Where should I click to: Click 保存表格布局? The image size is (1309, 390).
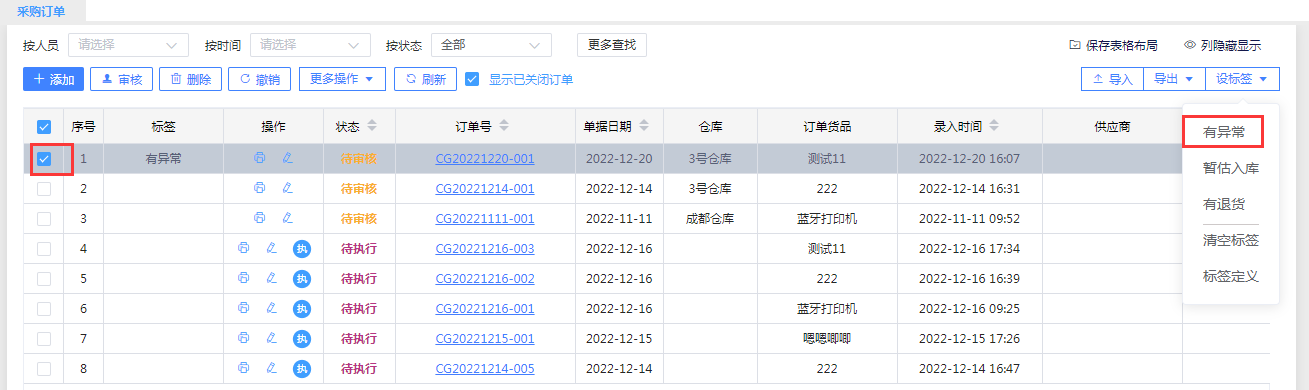click(1113, 45)
